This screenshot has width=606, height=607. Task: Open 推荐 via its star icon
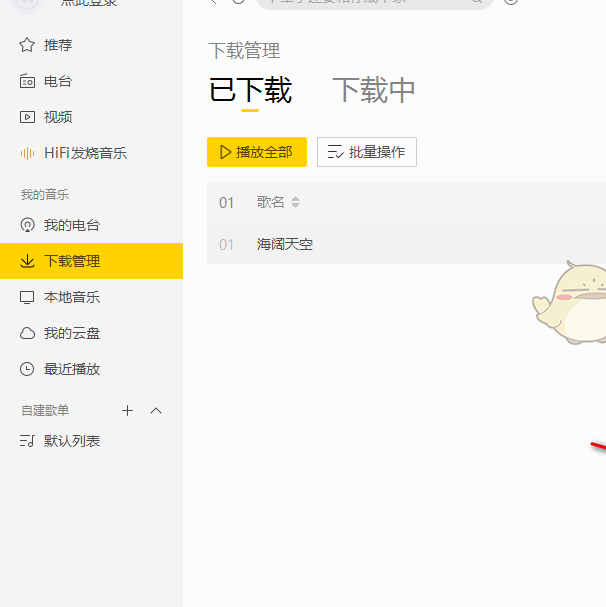(27, 45)
